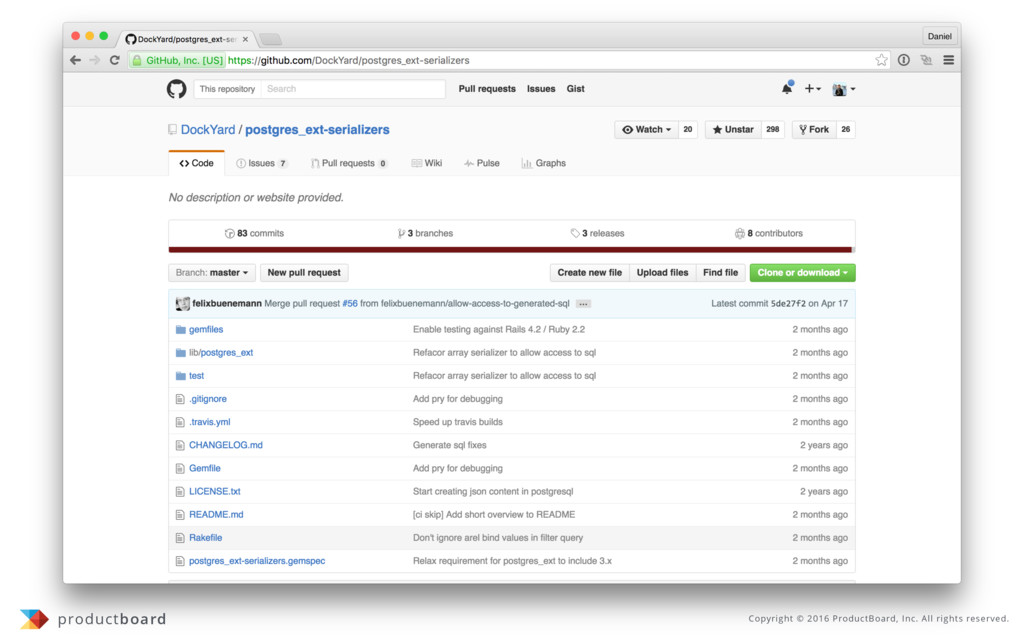Open the Graphs tab

[543, 163]
